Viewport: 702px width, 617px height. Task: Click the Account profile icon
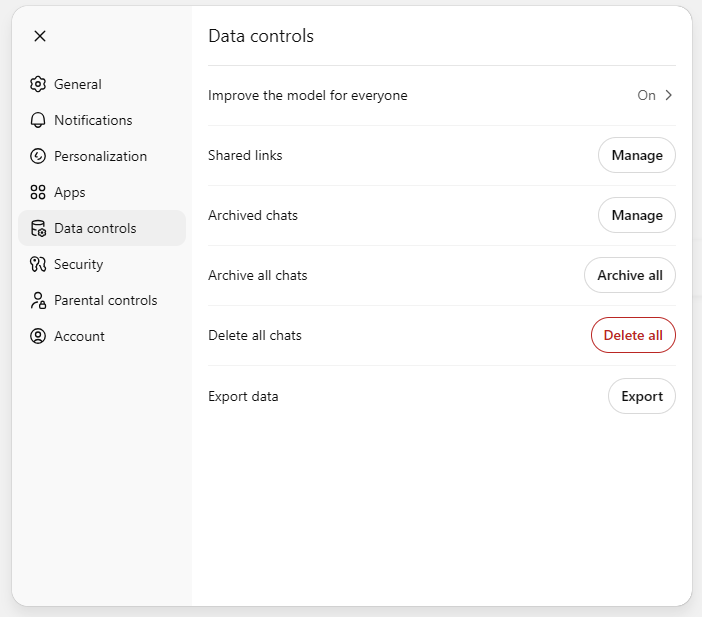[x=38, y=336]
